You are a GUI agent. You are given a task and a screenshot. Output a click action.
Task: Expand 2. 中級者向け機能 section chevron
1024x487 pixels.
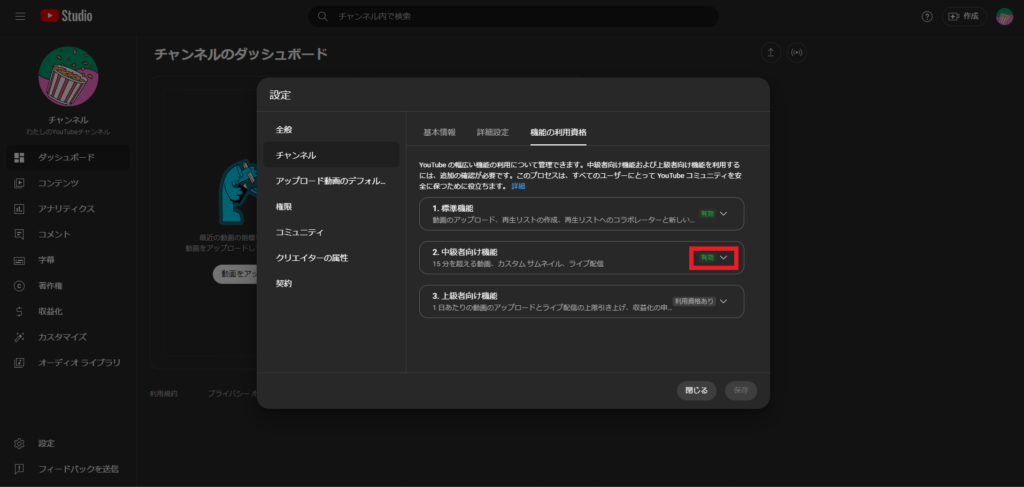click(x=724, y=258)
